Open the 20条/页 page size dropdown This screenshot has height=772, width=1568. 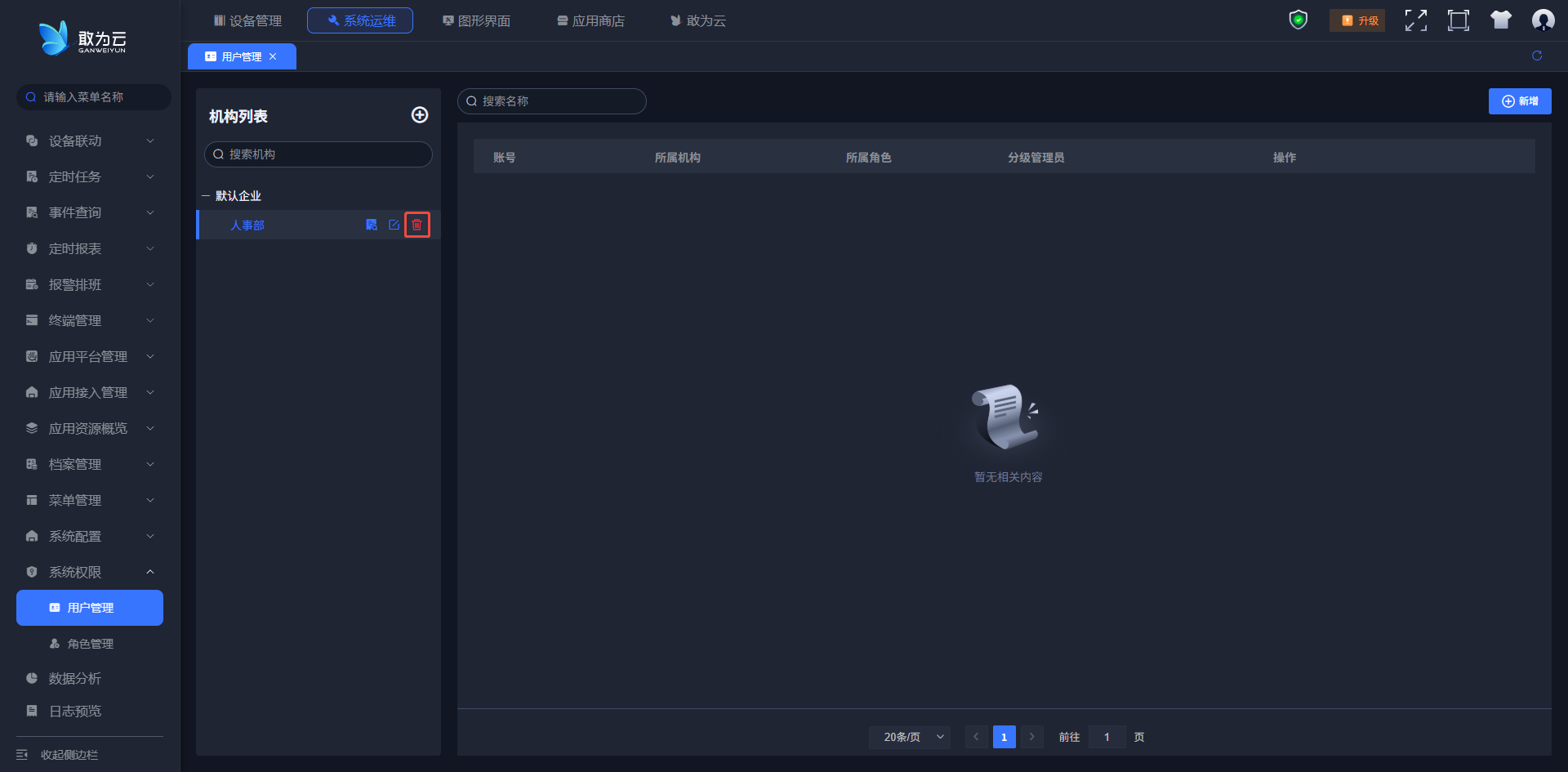pyautogui.click(x=910, y=737)
